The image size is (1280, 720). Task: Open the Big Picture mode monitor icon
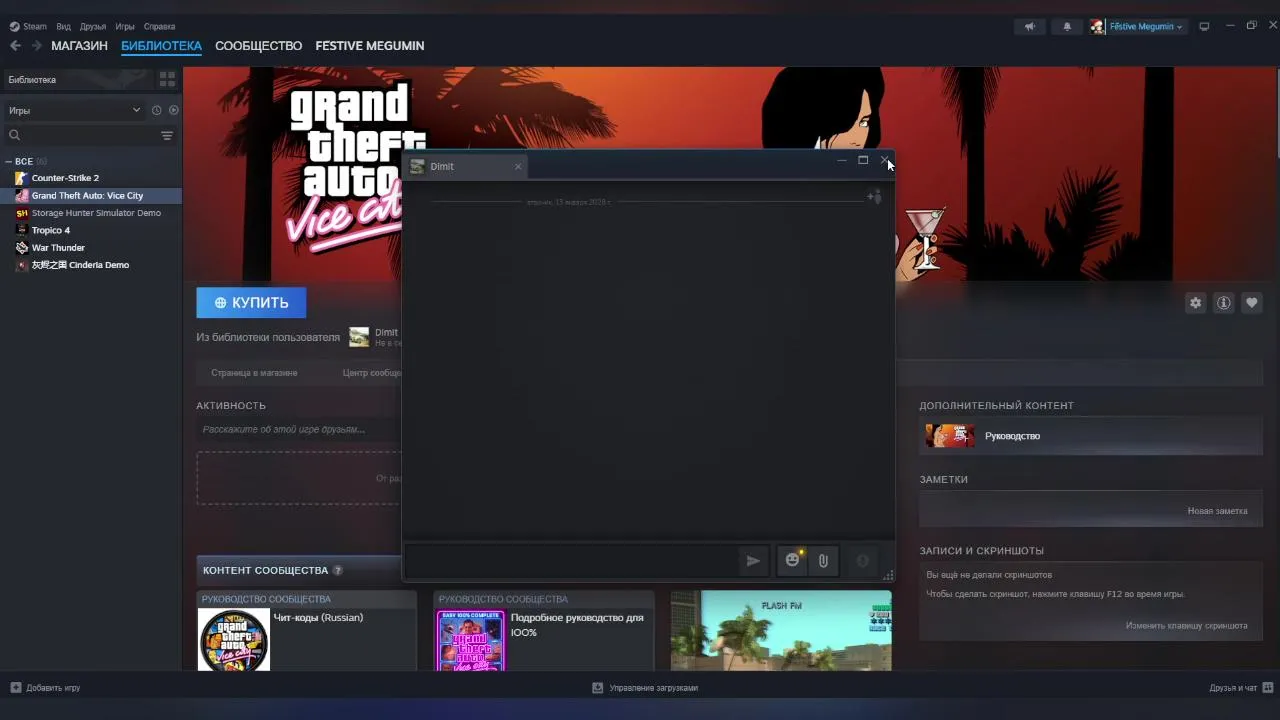tap(1204, 27)
